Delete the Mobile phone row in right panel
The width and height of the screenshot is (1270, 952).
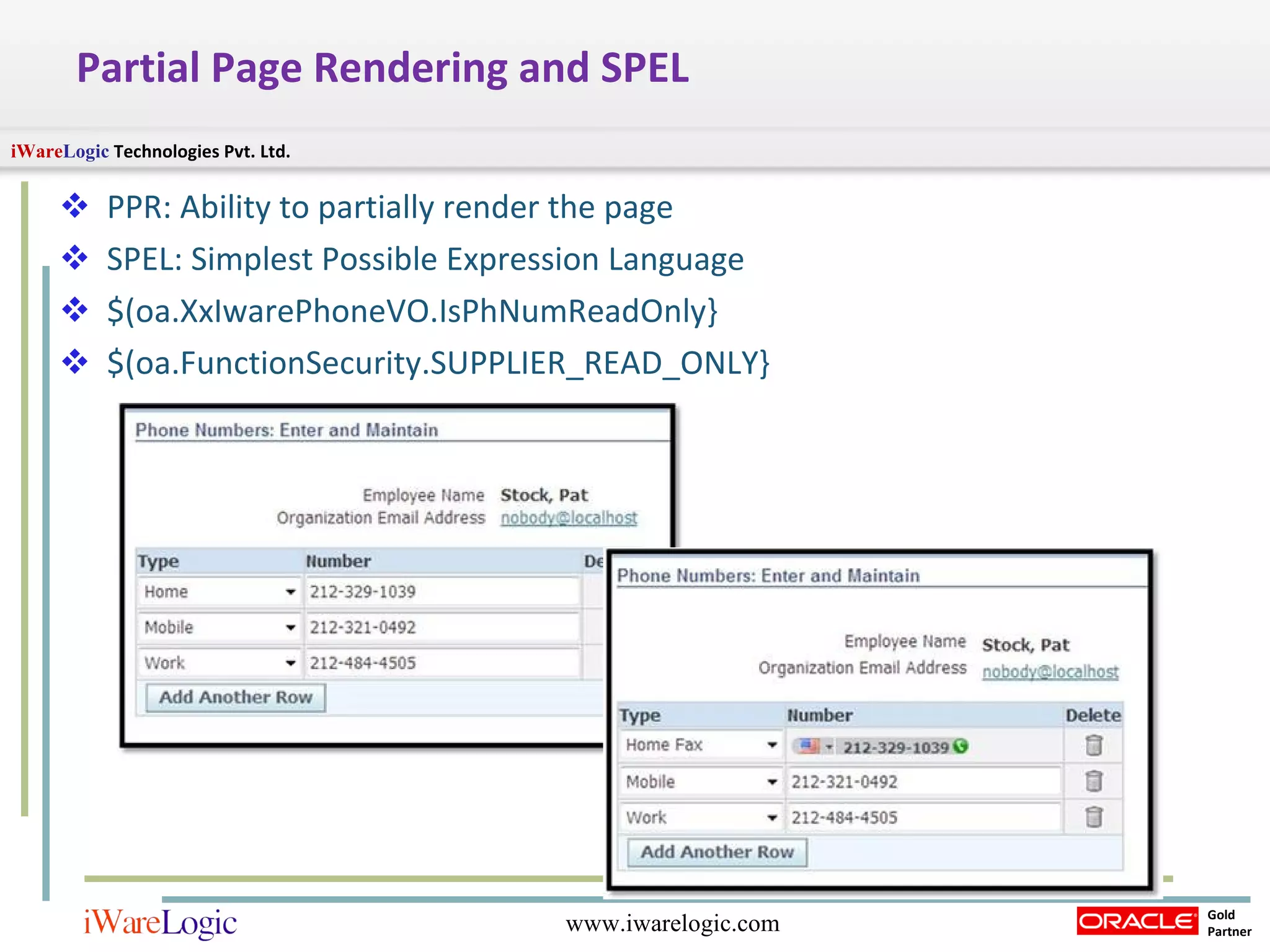[1094, 781]
